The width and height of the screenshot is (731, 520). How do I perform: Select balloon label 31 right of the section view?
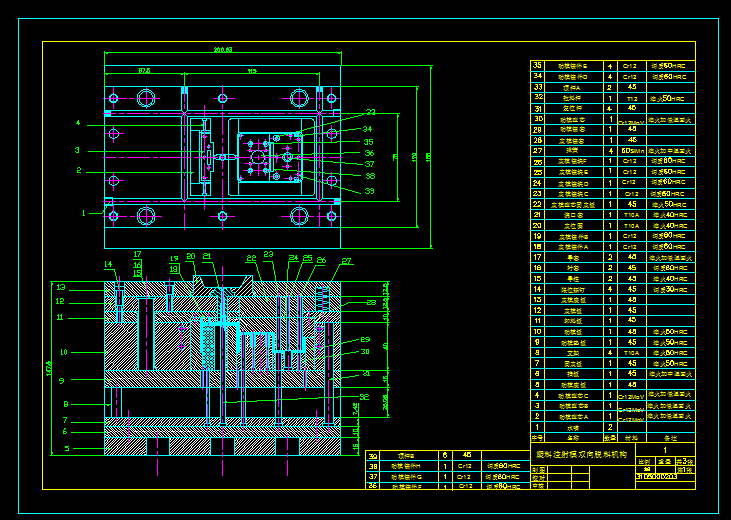pos(366,374)
